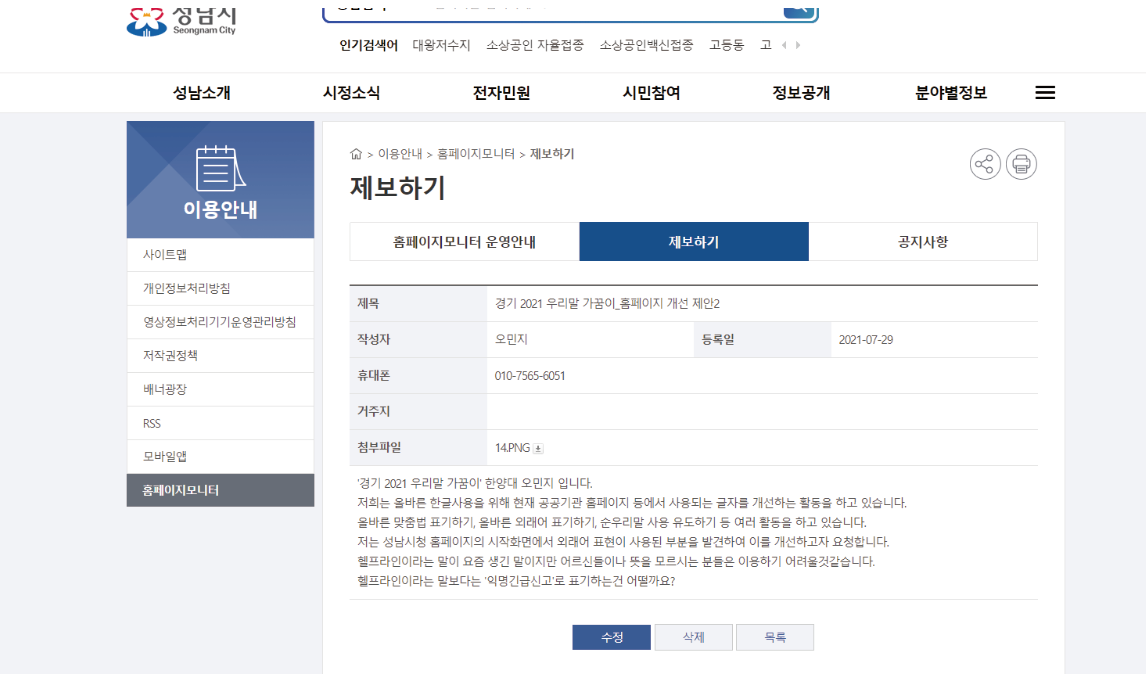Show previous popular search keywords arrow
1146x674 pixels.
(x=784, y=45)
